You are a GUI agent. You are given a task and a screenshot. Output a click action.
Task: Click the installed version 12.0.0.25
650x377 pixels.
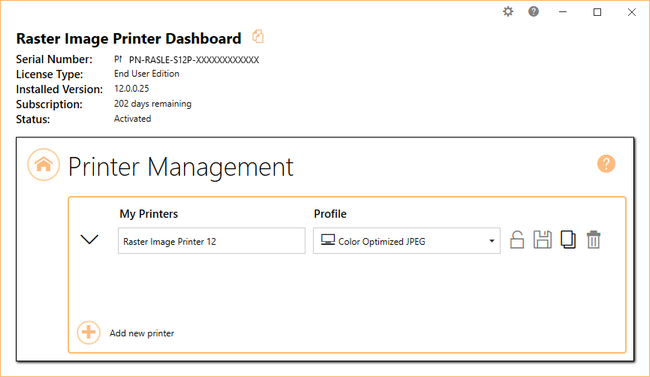(x=131, y=89)
